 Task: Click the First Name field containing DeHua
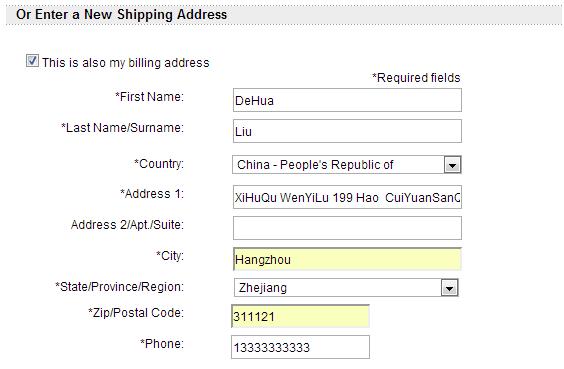pos(347,100)
